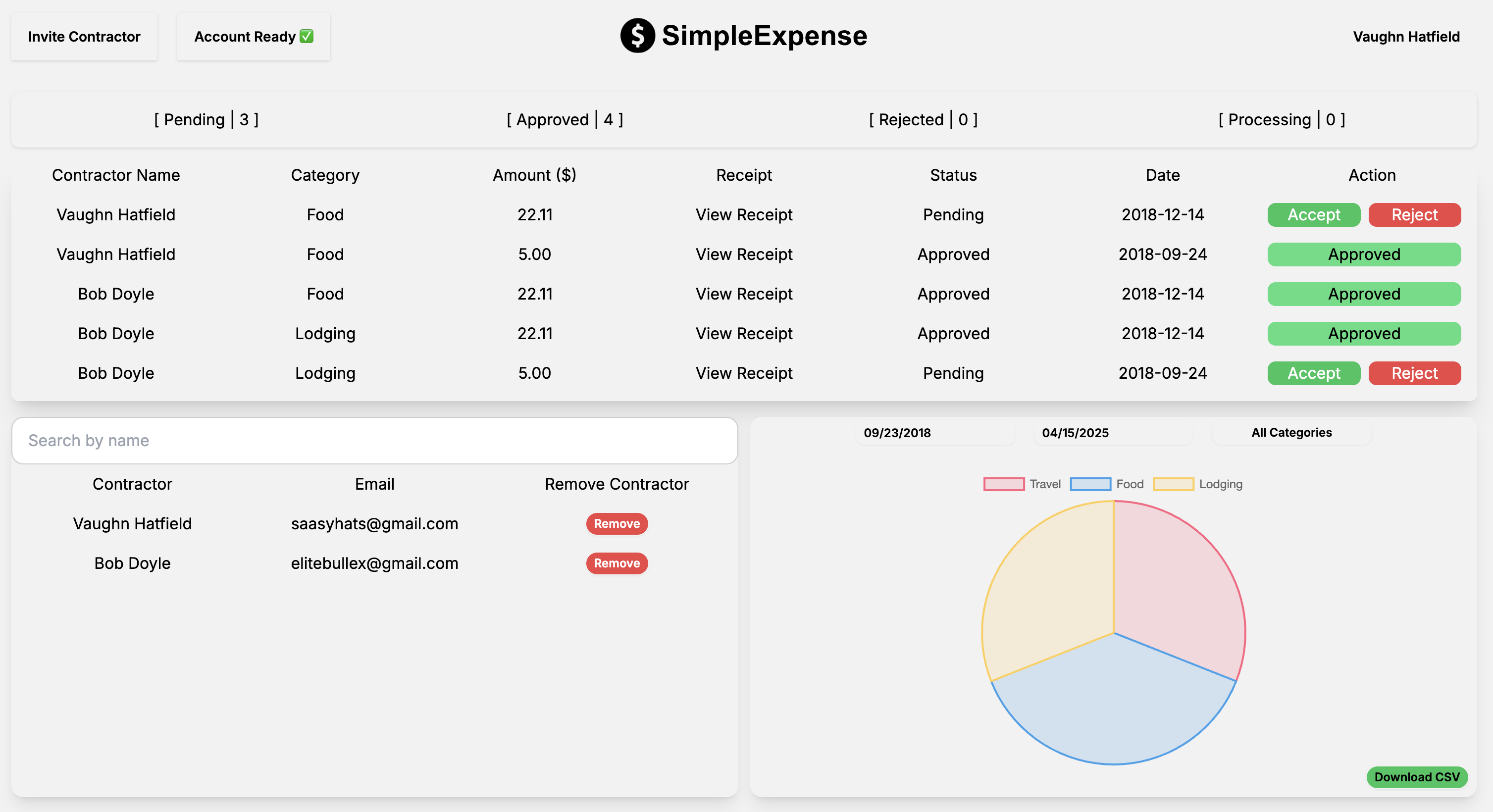Click the Amount ($) column header
Image resolution: width=1493 pixels, height=812 pixels.
tap(534, 175)
